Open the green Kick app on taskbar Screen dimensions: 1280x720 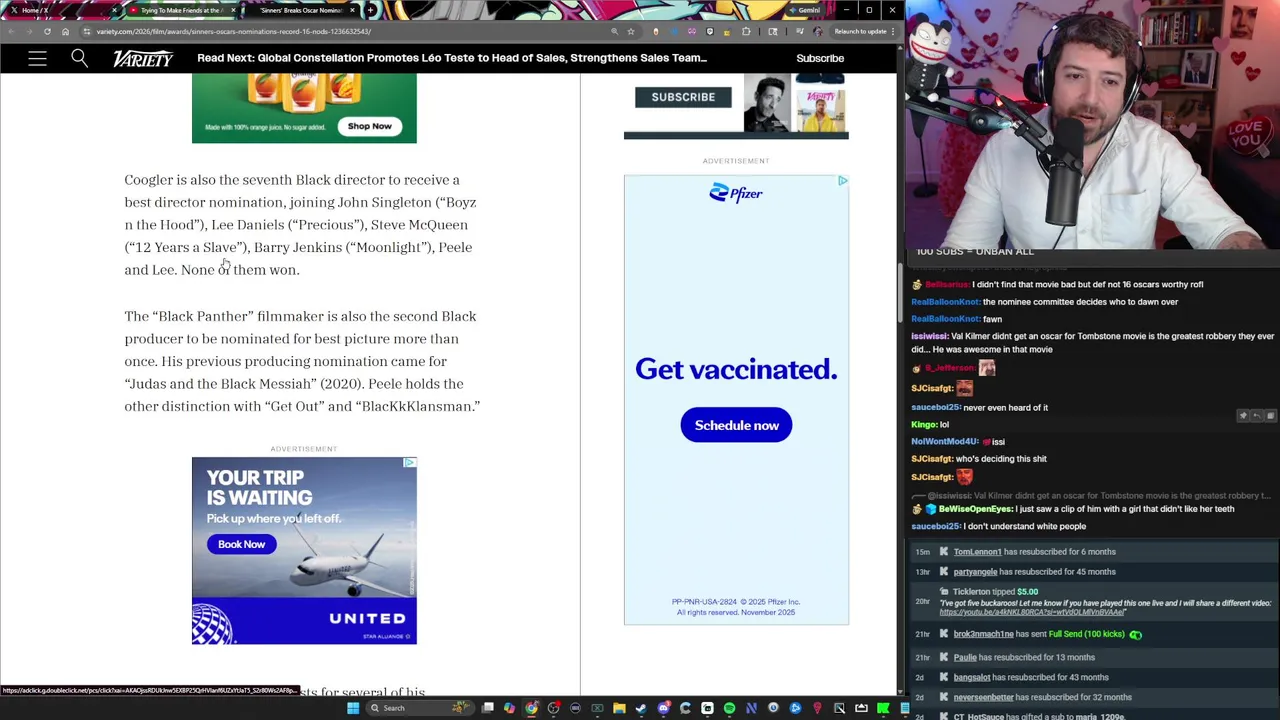(x=883, y=708)
